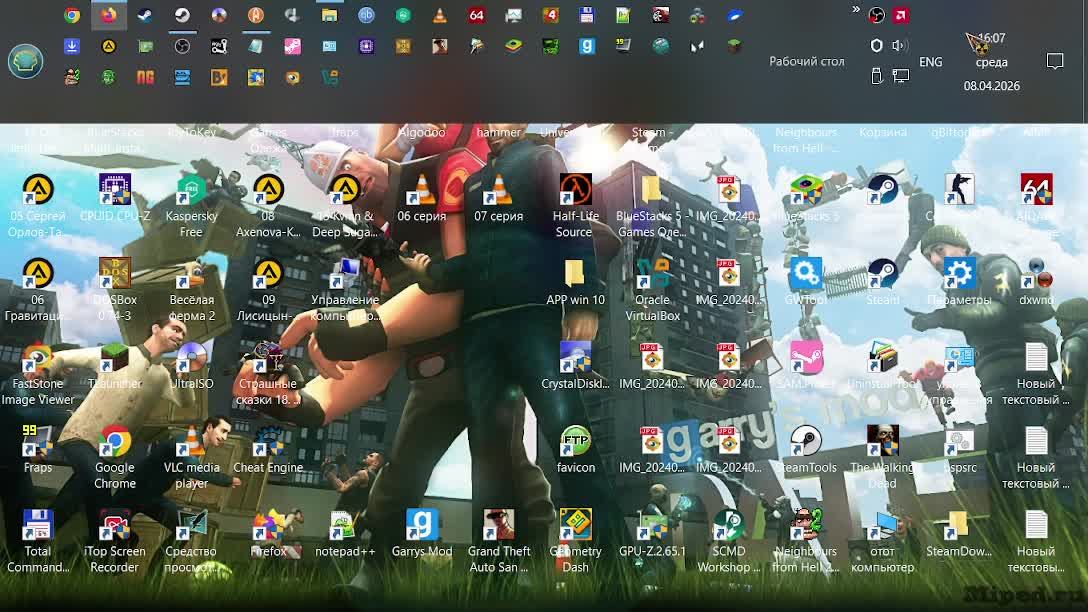
Task: Click the Firefox icon in the taskbar
Action: pos(109,15)
